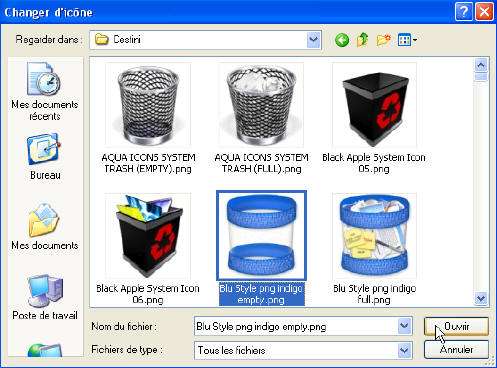
Task: Expand the Fichiers de type dropdown arrow
Action: [404, 350]
